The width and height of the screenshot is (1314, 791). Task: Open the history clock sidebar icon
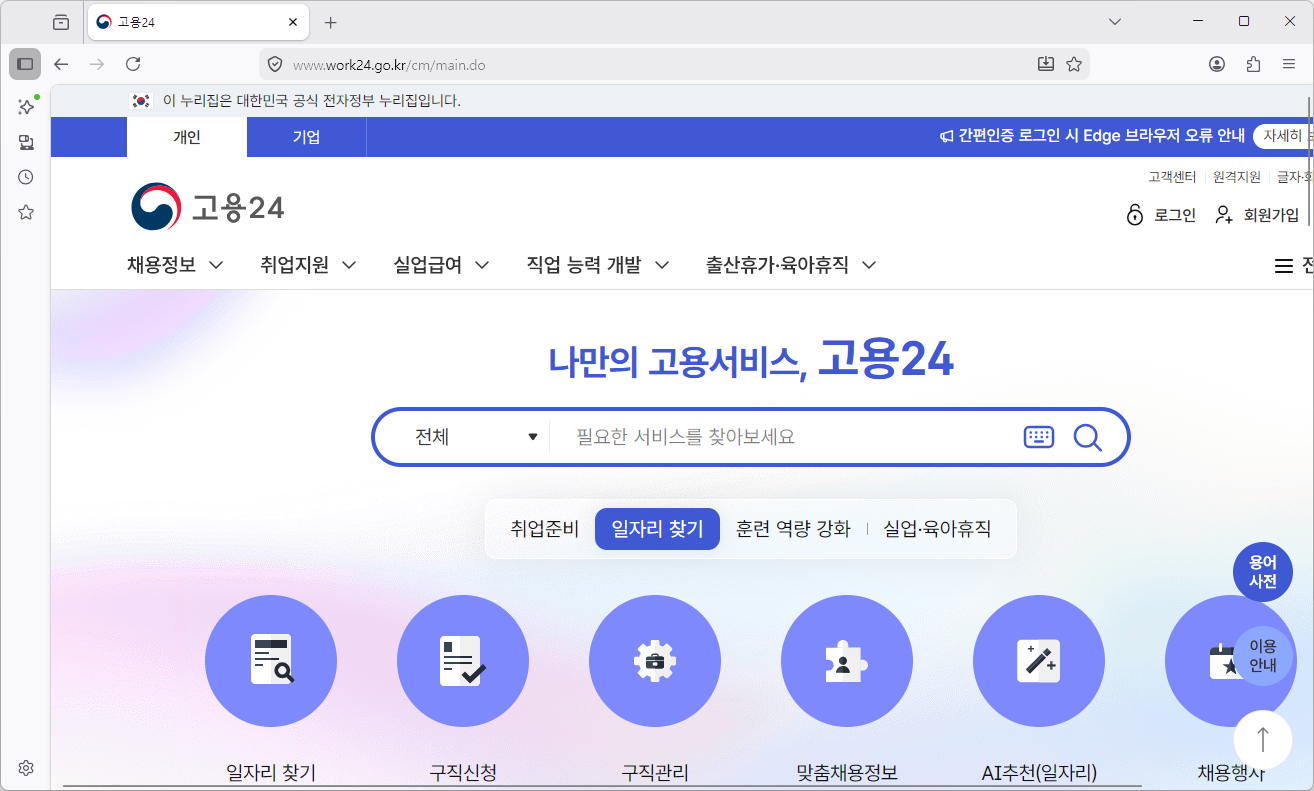[x=26, y=177]
